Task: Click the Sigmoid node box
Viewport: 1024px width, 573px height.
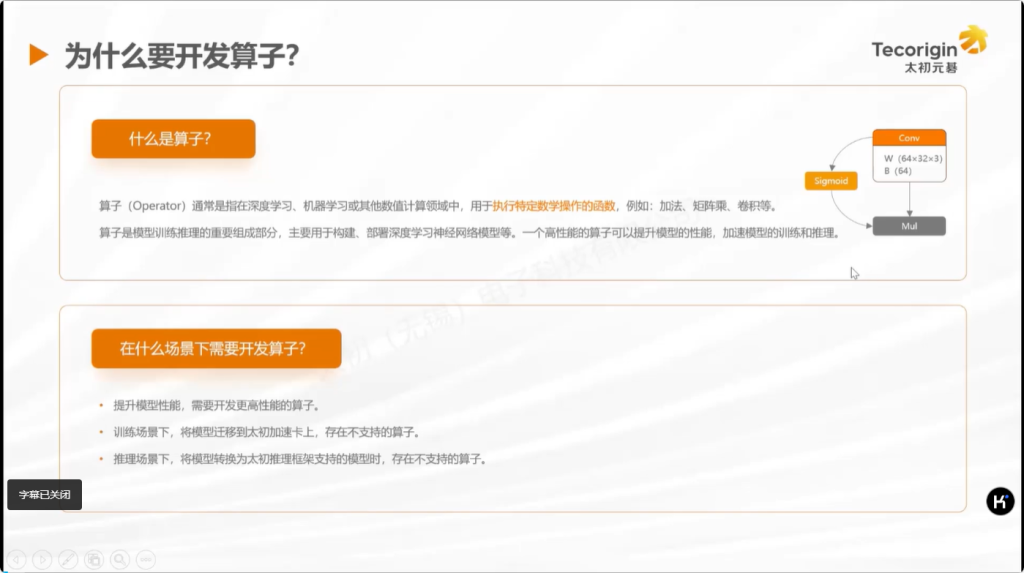Action: pos(831,181)
